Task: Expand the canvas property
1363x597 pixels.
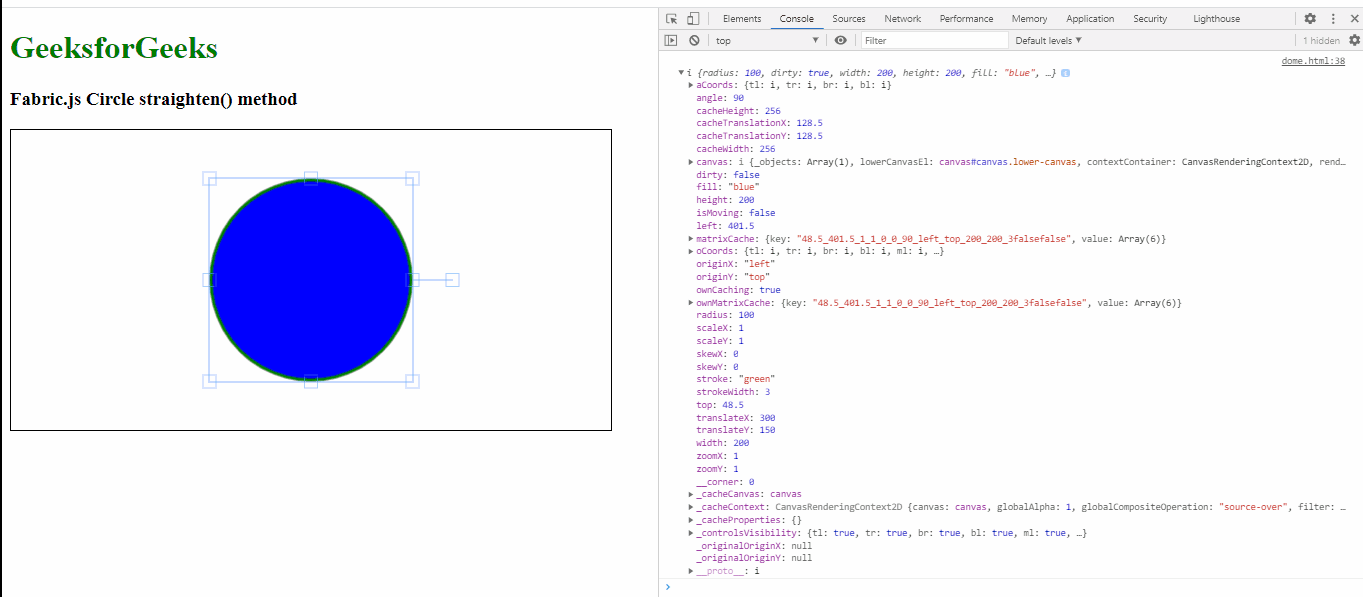Action: coord(691,162)
